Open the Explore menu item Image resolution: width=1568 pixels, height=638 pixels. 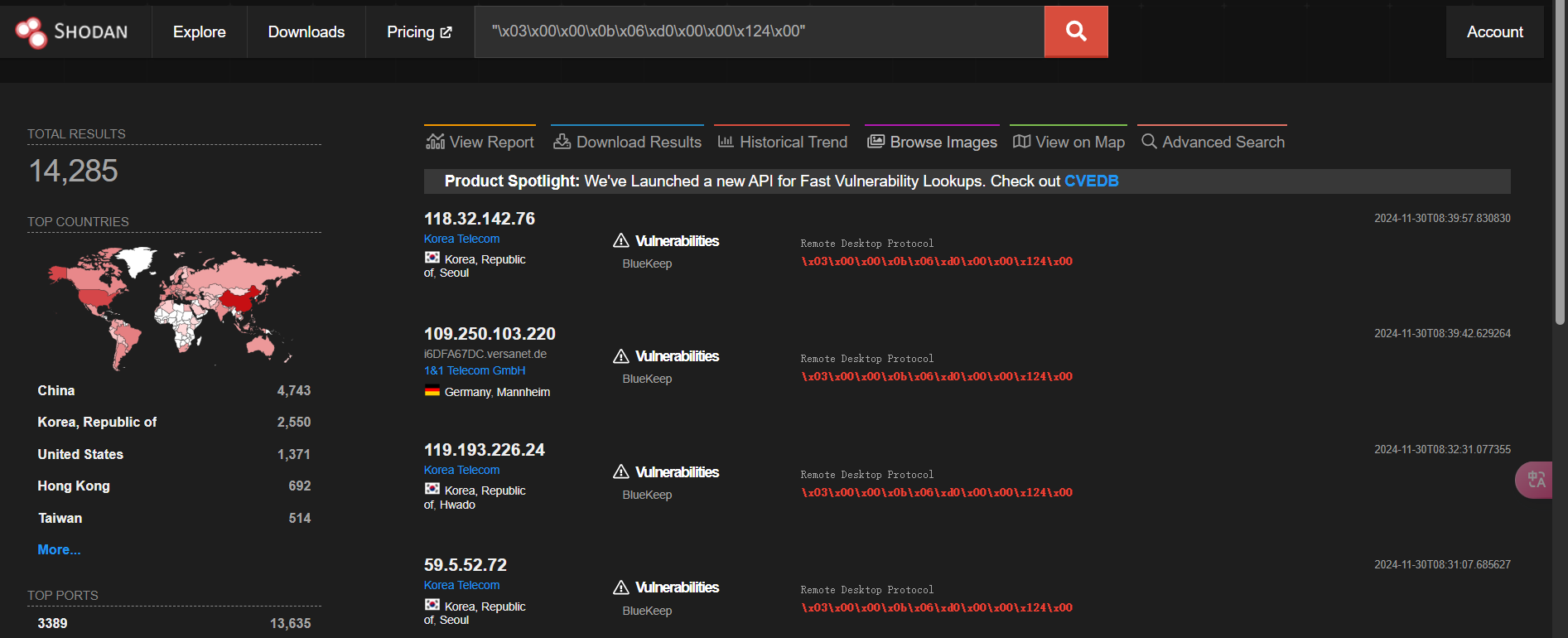[x=199, y=31]
